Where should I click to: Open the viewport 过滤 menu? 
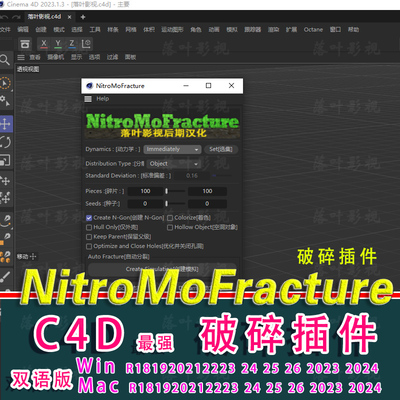tap(112, 57)
